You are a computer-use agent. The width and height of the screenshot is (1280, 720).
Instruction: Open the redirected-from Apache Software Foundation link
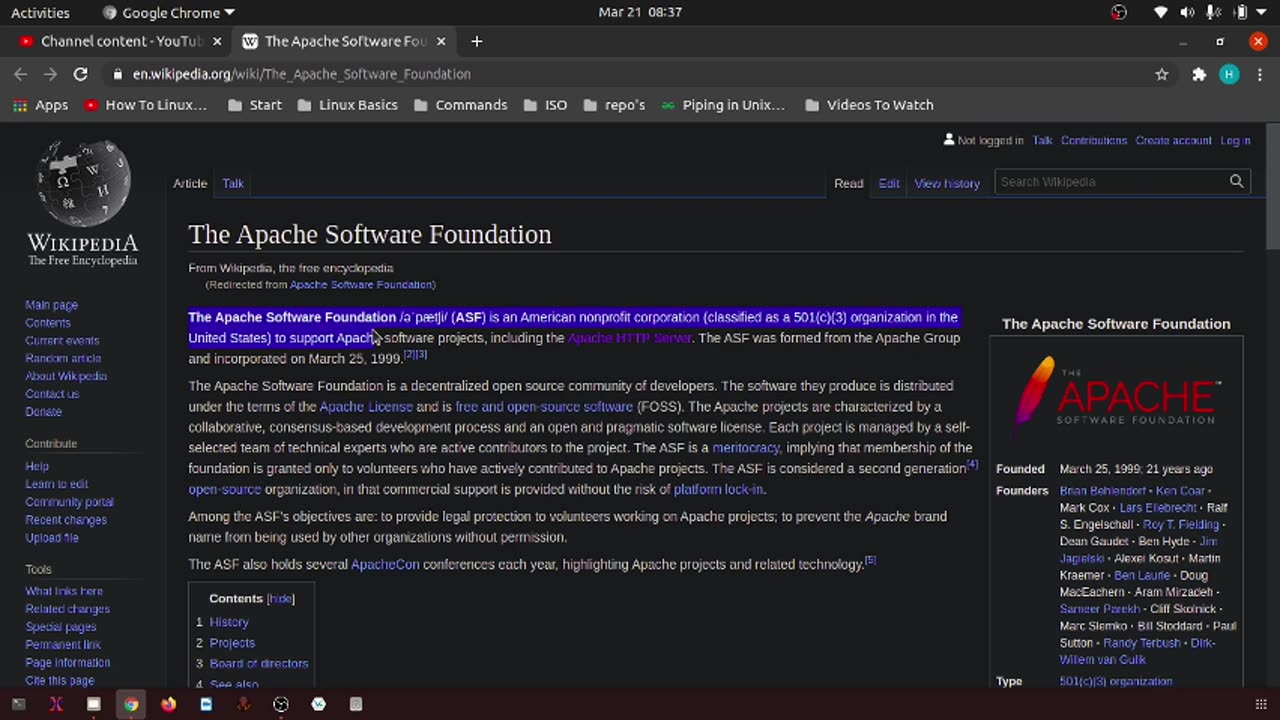[x=362, y=285]
